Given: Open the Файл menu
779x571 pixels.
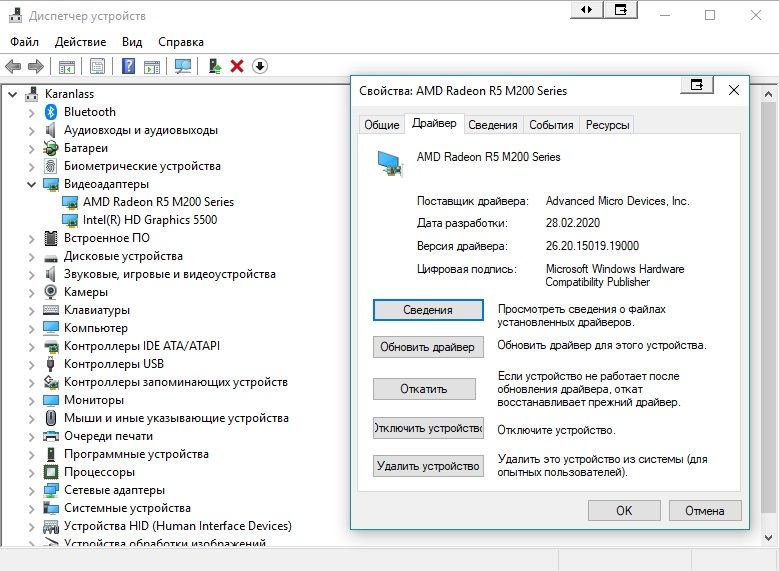Looking at the screenshot, I should pyautogui.click(x=24, y=42).
